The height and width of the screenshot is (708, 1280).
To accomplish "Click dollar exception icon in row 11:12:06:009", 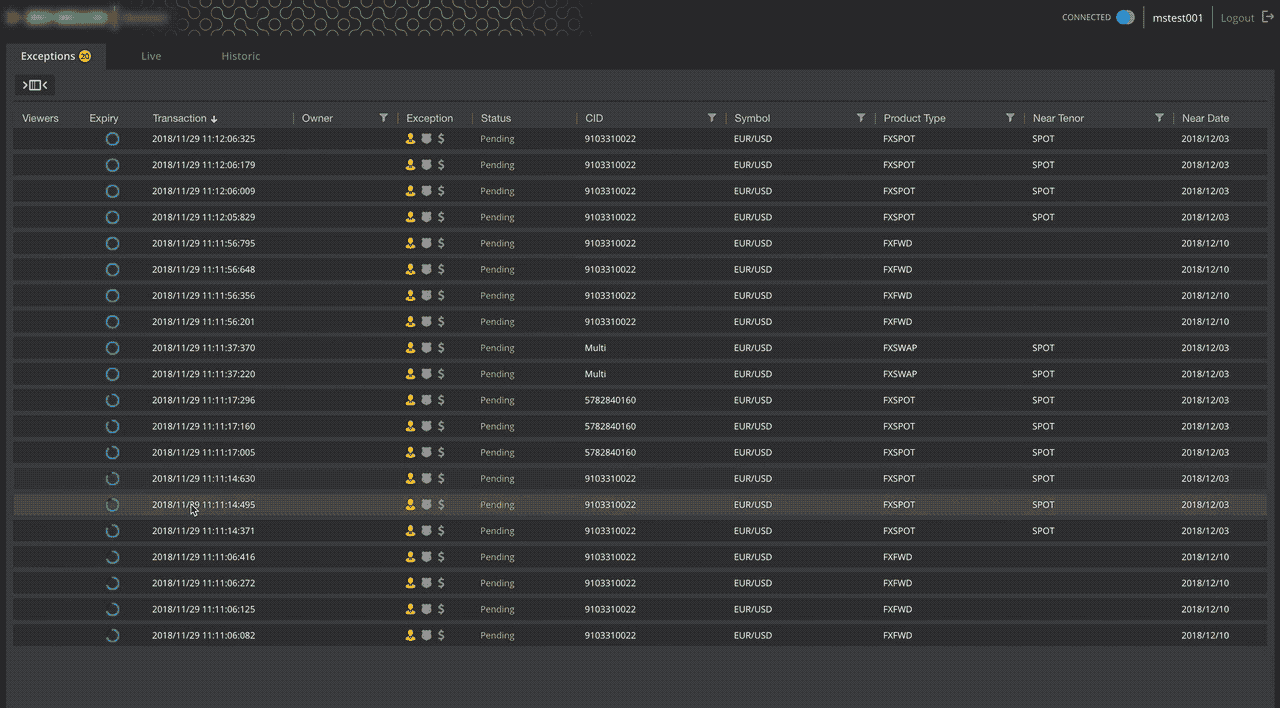I will click(441, 191).
